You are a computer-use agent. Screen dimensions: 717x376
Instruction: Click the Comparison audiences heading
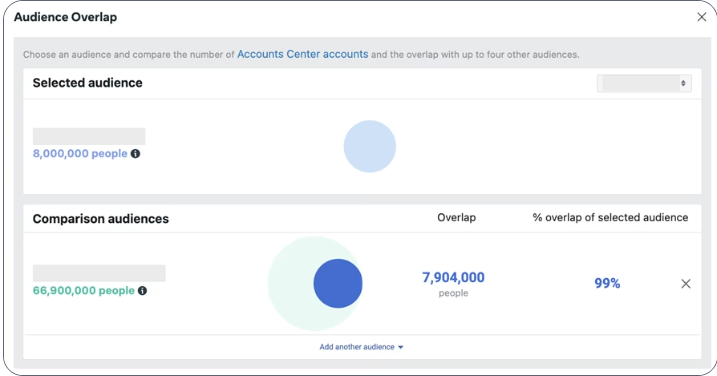pyautogui.click(x=101, y=219)
